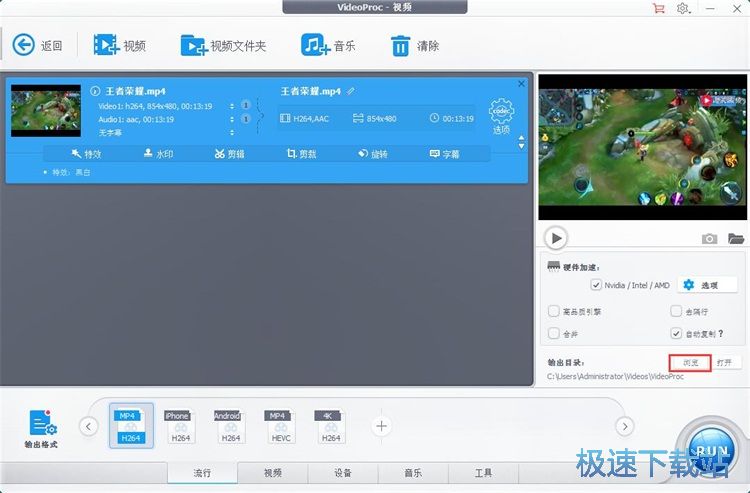The width and height of the screenshot is (750, 493).
Task: Add a new format with plus button
Action: [381, 426]
